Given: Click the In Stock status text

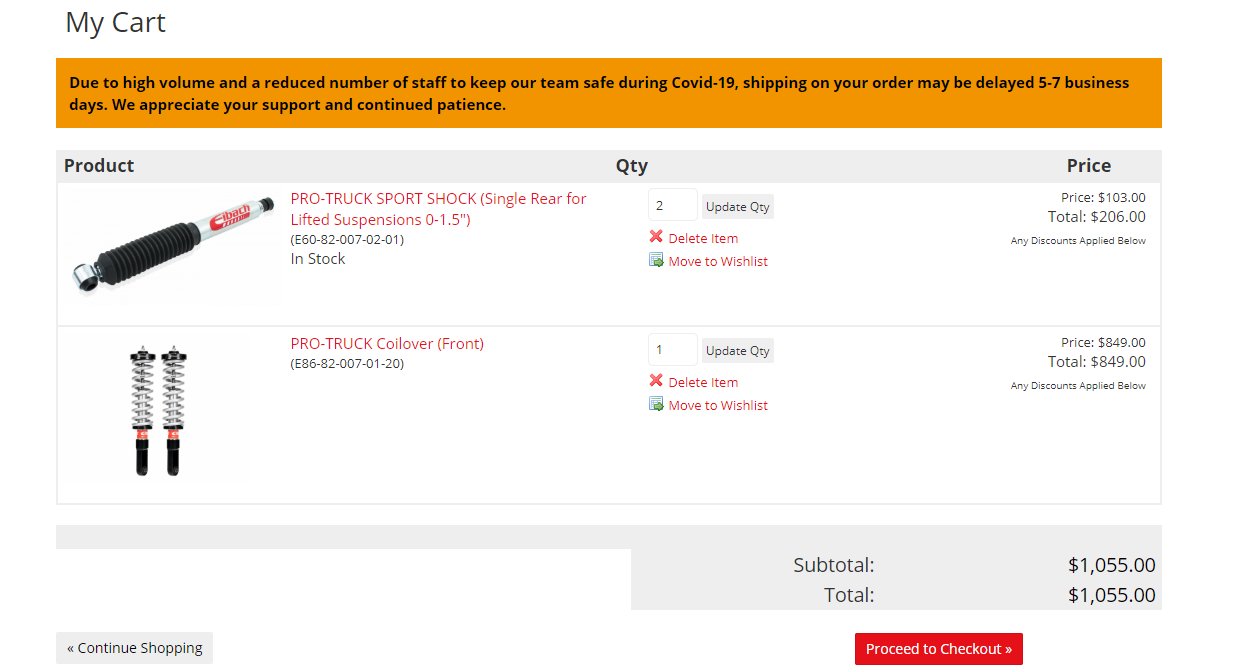Looking at the screenshot, I should pyautogui.click(x=318, y=259).
